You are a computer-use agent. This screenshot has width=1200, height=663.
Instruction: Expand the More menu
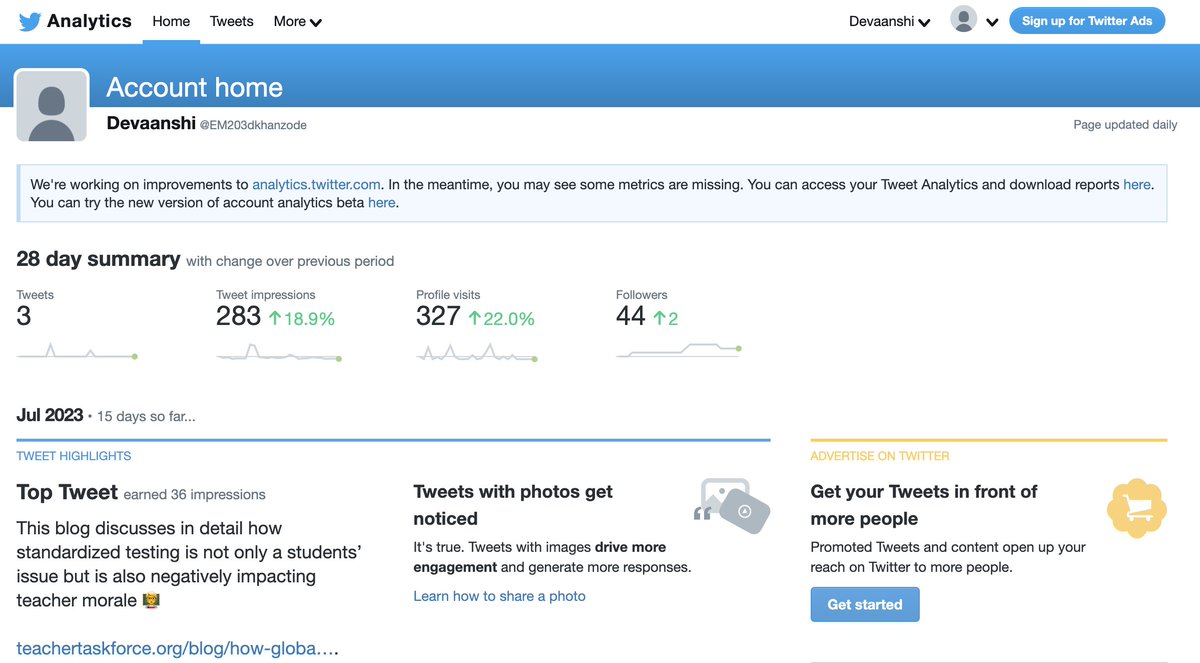click(297, 21)
